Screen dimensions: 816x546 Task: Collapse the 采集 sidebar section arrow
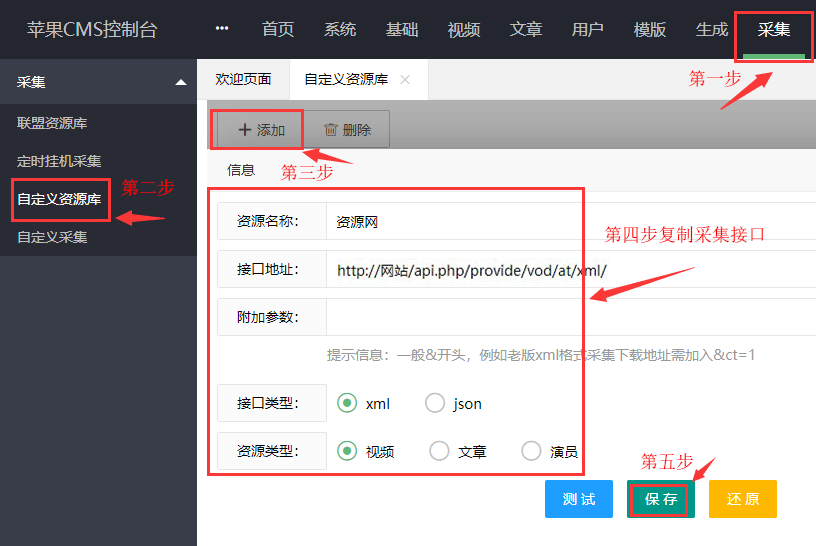point(180,82)
